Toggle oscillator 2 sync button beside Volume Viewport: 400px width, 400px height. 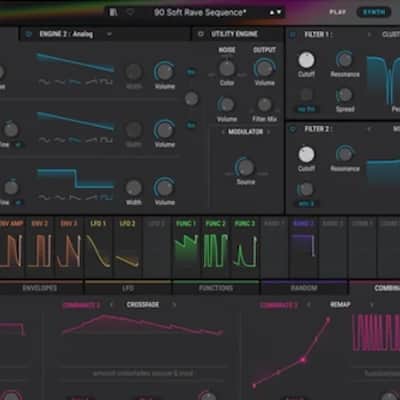click(x=191, y=125)
